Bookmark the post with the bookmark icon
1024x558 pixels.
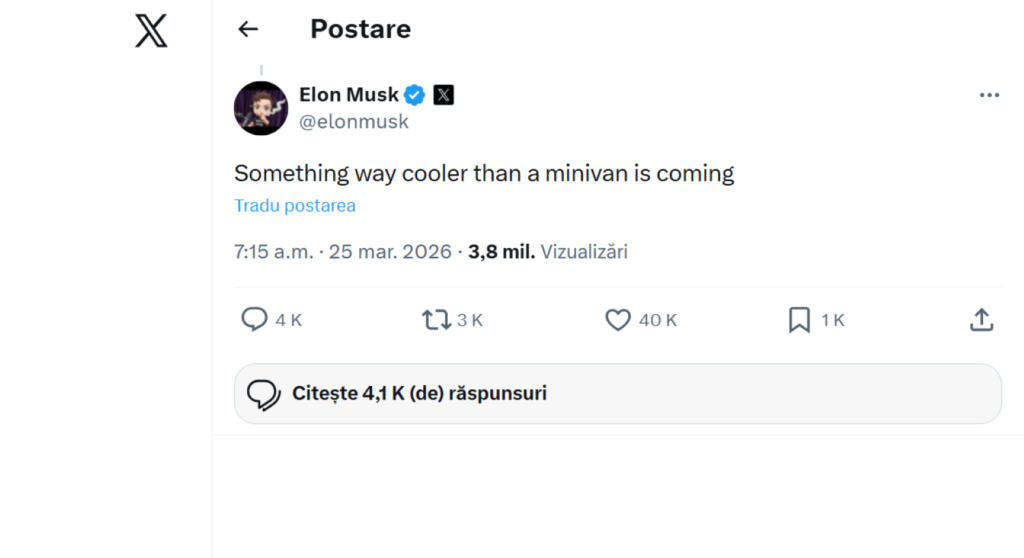coord(799,320)
